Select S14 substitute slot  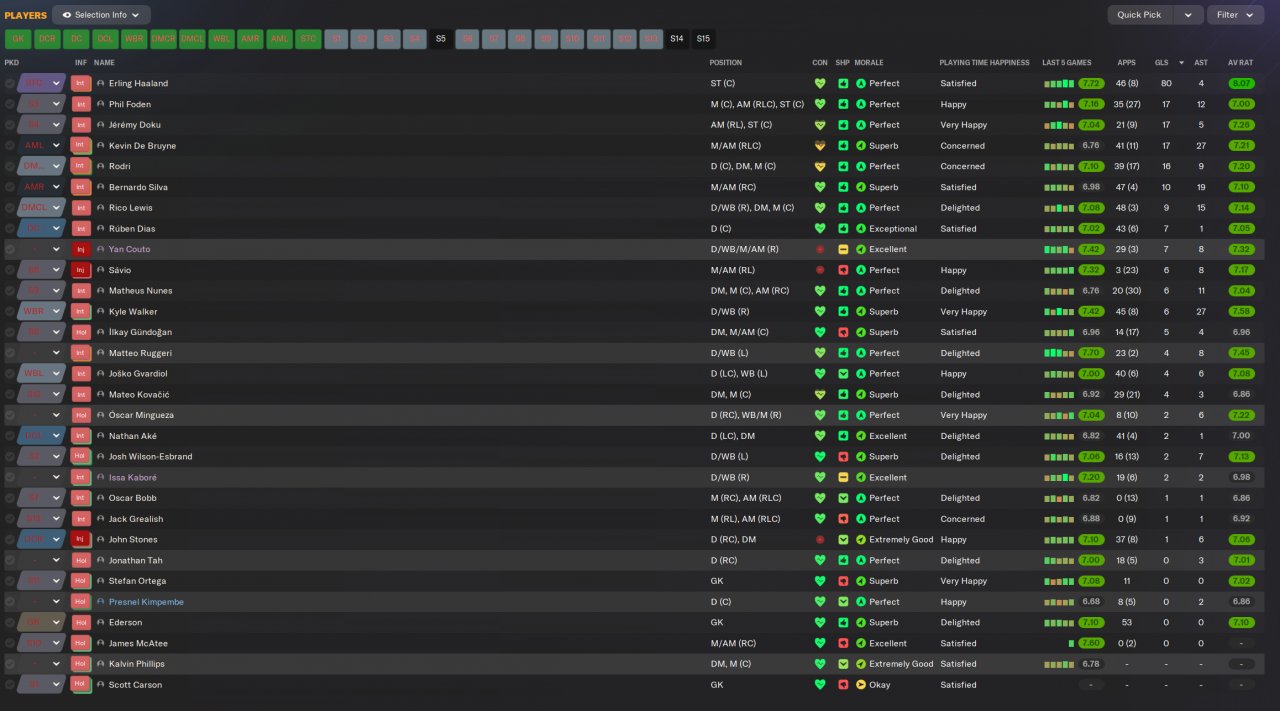[x=677, y=39]
